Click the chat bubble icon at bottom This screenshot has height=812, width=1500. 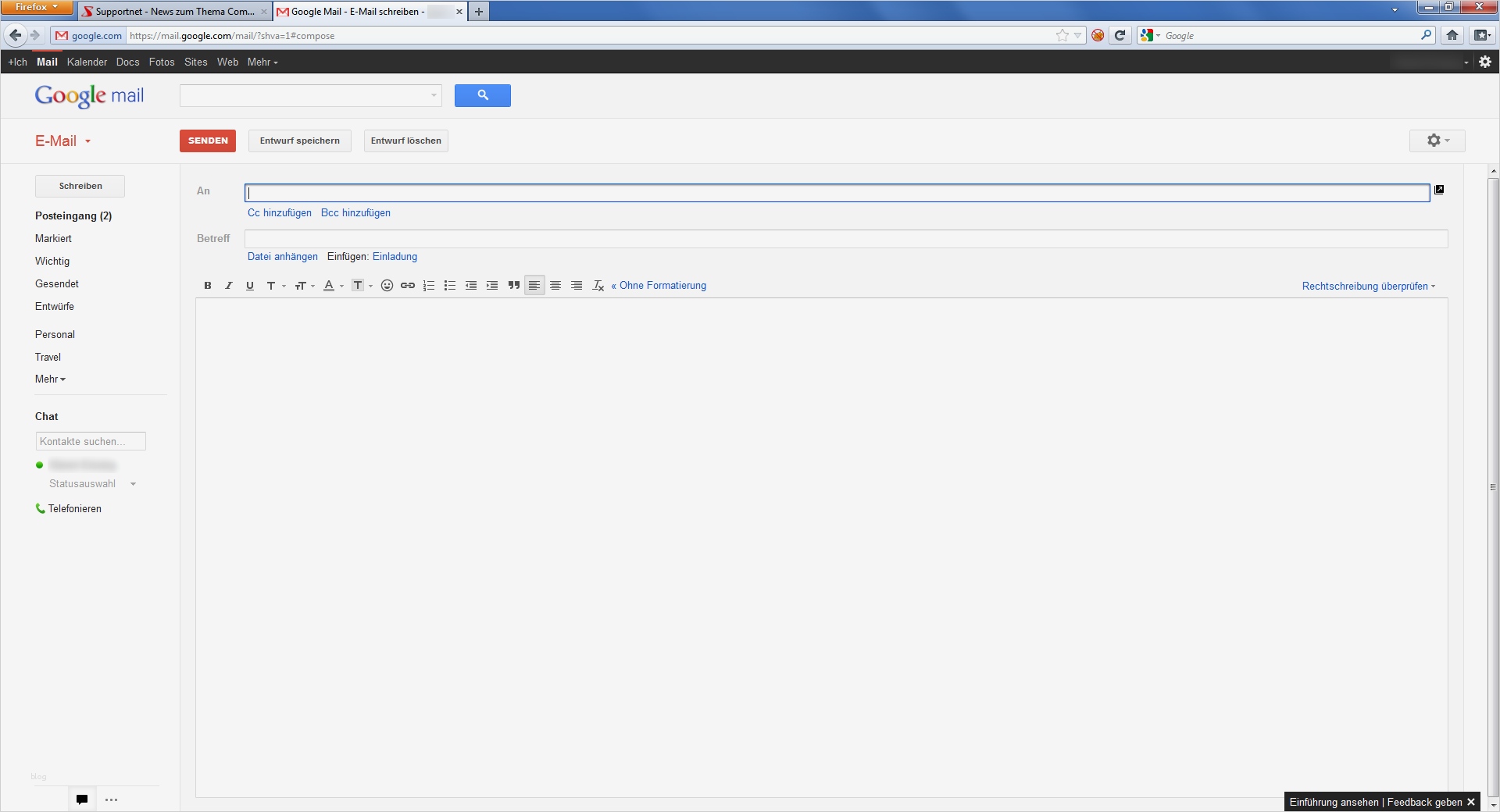(x=82, y=800)
